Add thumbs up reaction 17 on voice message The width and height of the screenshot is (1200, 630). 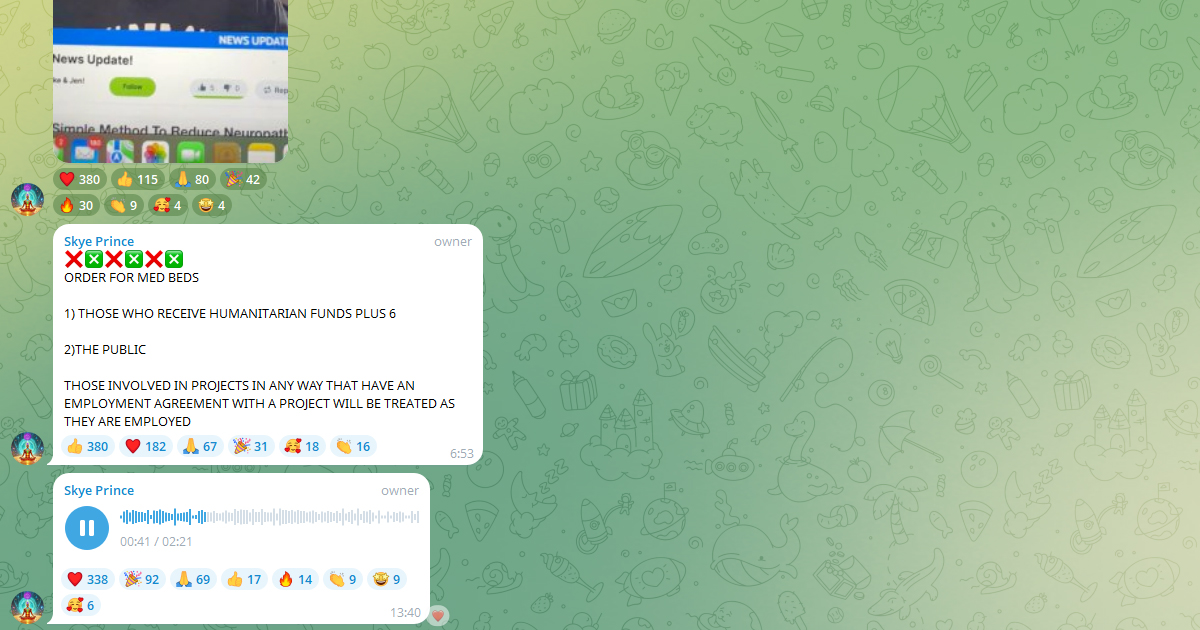(x=244, y=579)
